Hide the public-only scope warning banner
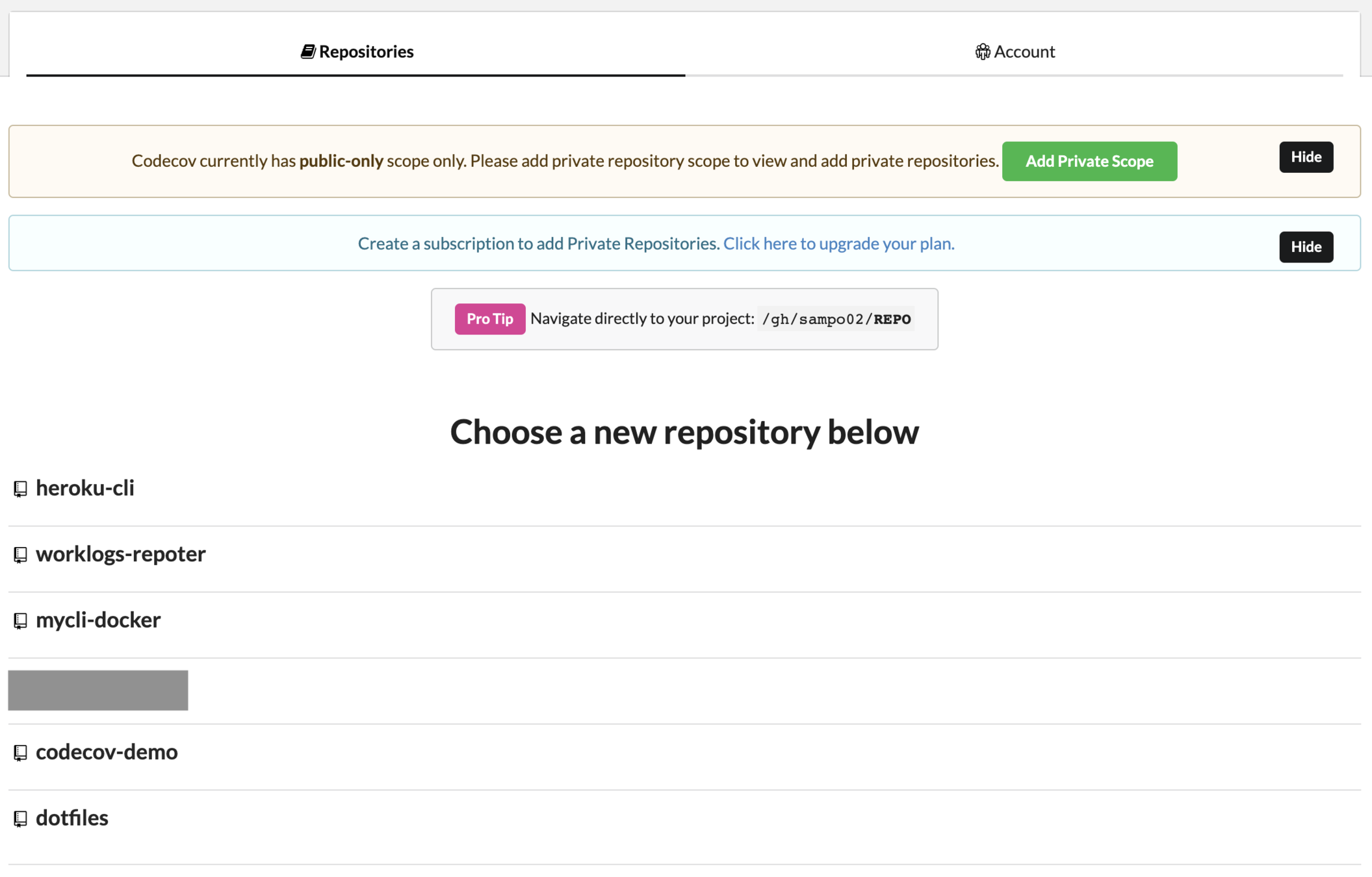This screenshot has height=877, width=1372. [x=1306, y=157]
